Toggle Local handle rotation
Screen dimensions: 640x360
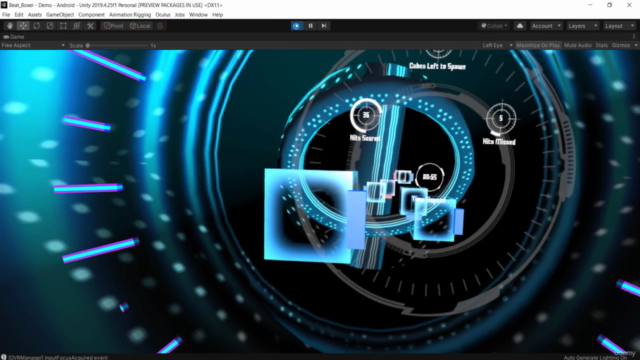tap(140, 26)
